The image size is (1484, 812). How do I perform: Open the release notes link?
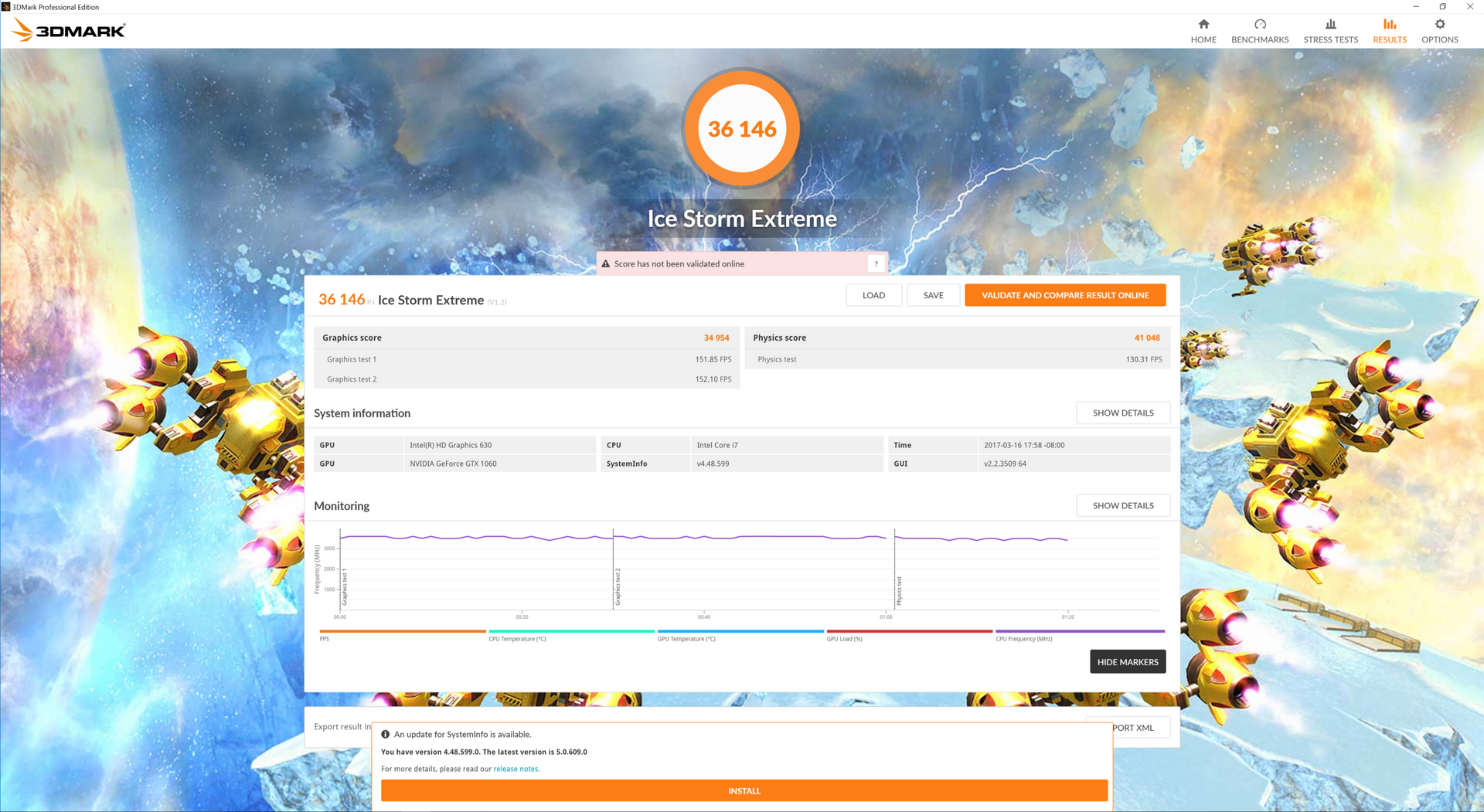516,769
